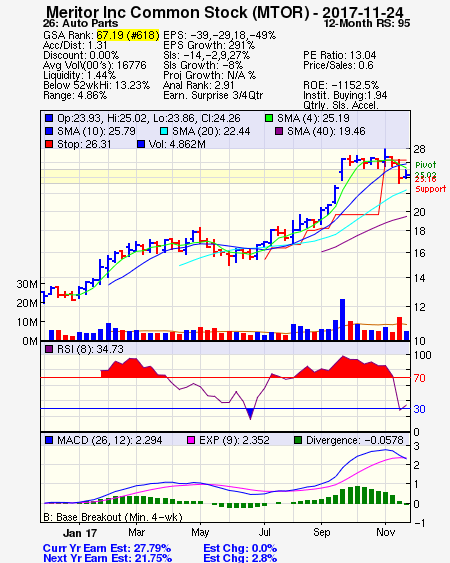Click the Avg Vol(00's): 16776 text
The image size is (450, 563).
tap(95, 65)
